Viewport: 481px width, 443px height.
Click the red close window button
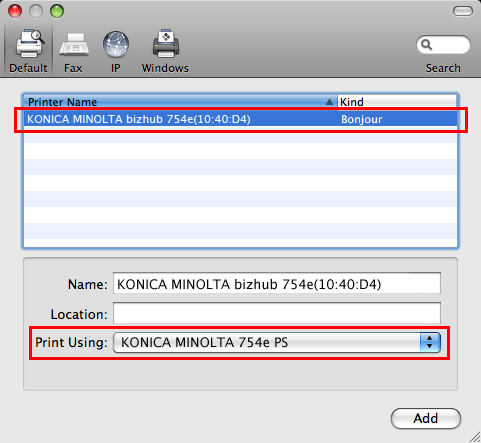15,11
